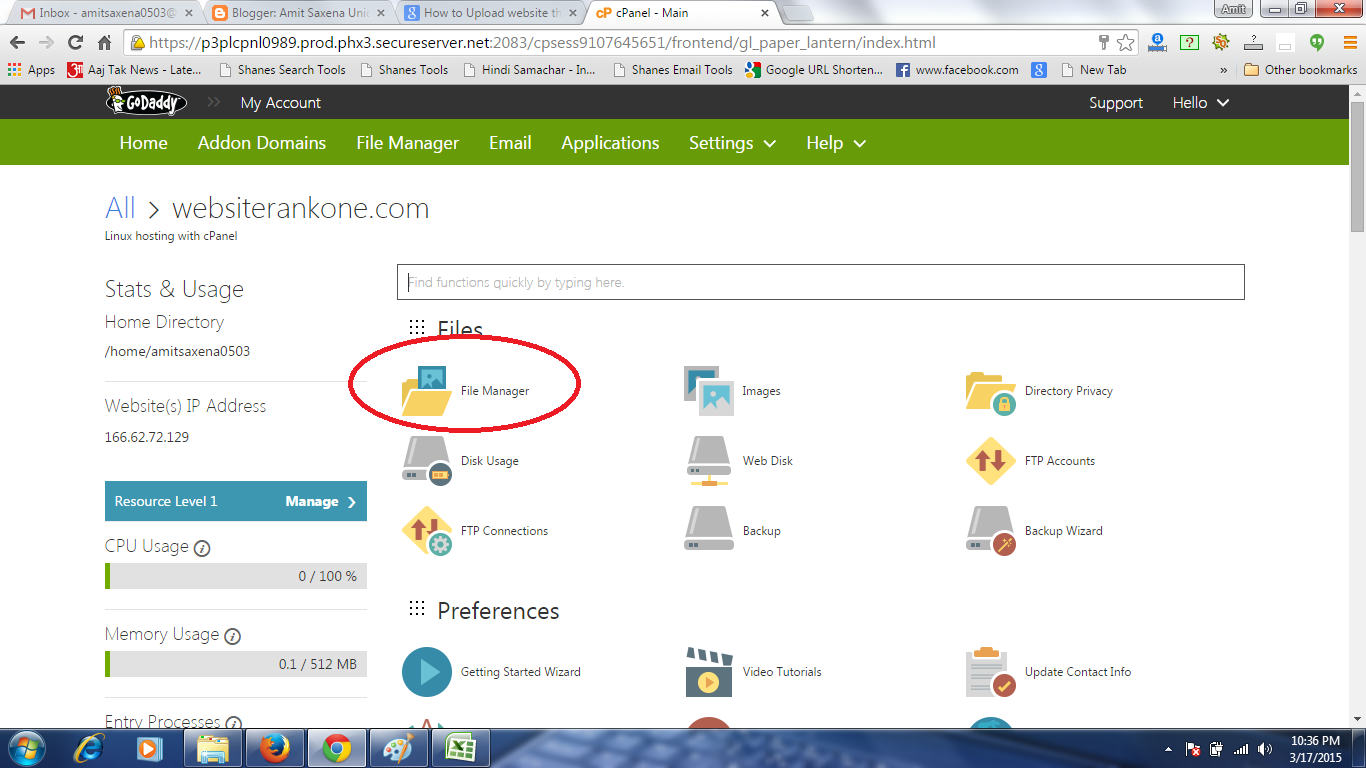Bookmark page with star icon
The image size is (1366, 768).
pyautogui.click(x=1126, y=43)
